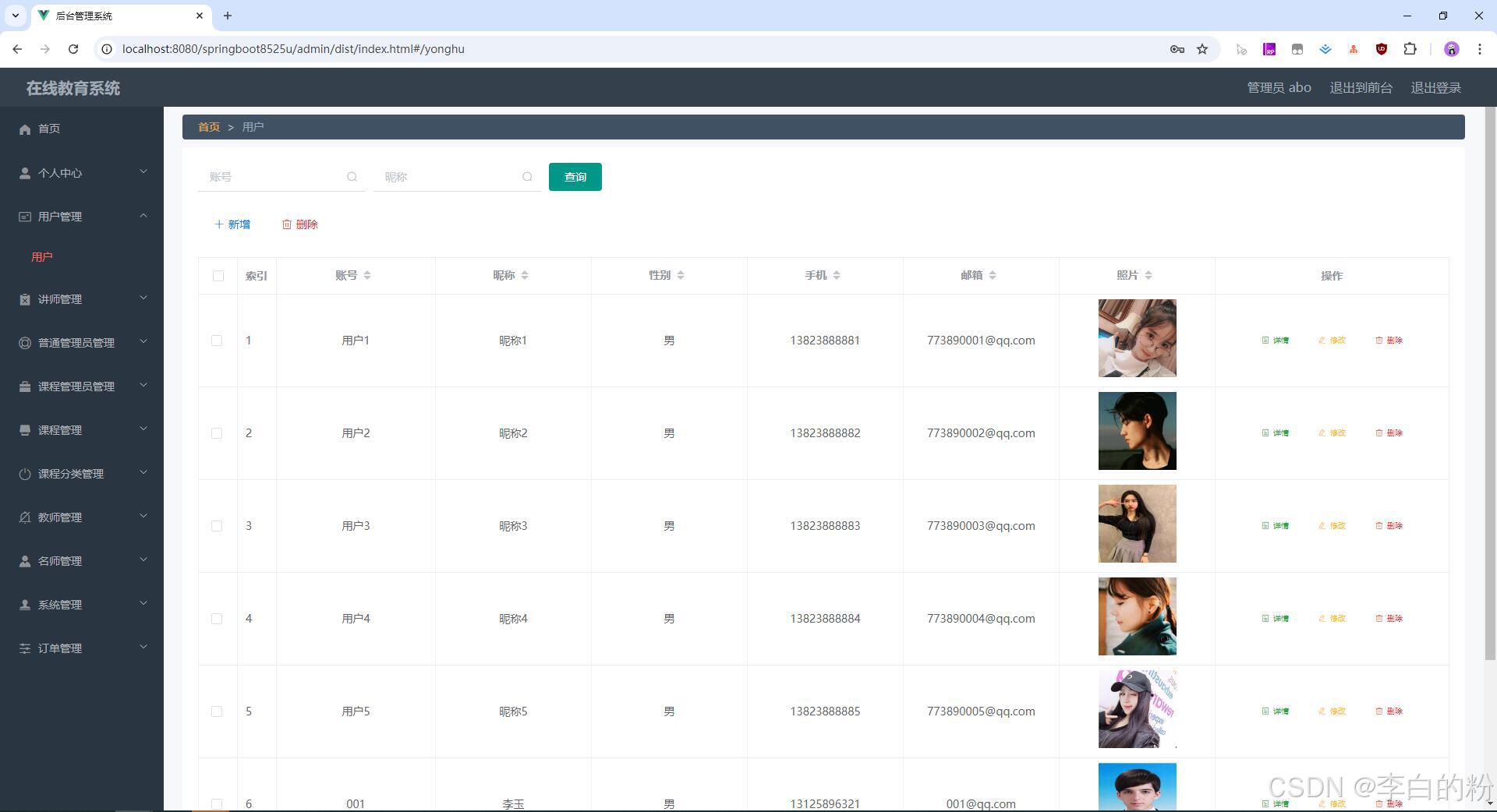Expand the 课程管理员管理 sidebar menu
Screen dimensions: 1497x812
click(82, 387)
